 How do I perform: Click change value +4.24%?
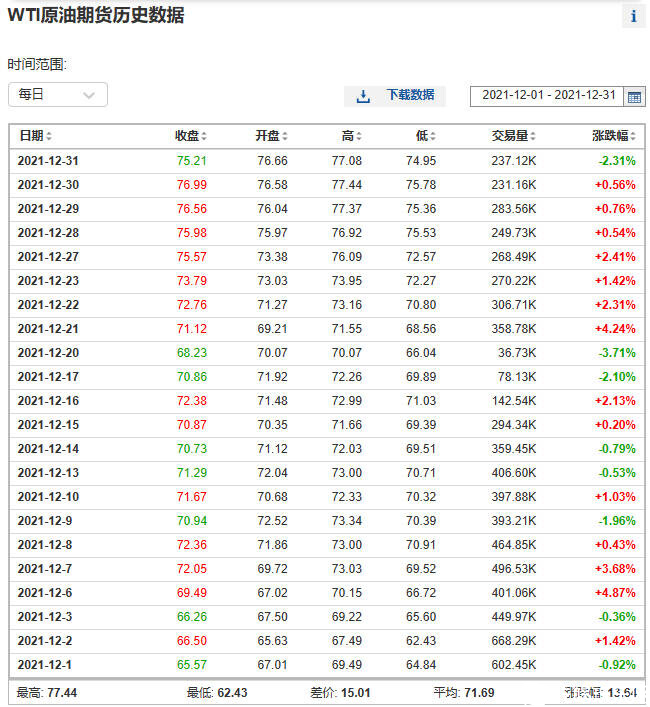pos(615,329)
